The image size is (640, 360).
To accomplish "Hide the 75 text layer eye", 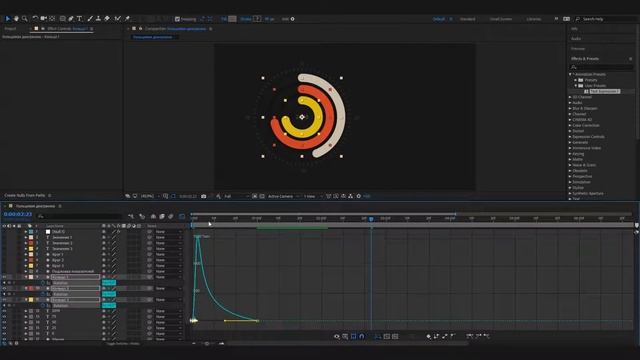I will point(4,317).
